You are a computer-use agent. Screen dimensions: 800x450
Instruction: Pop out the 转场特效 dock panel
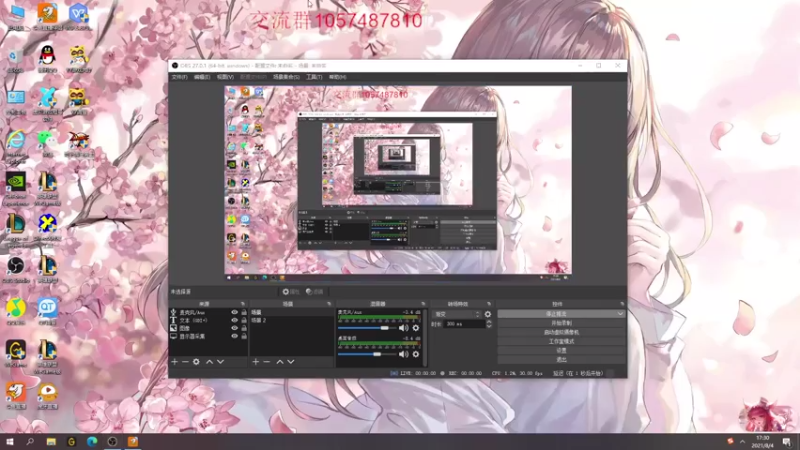point(489,304)
